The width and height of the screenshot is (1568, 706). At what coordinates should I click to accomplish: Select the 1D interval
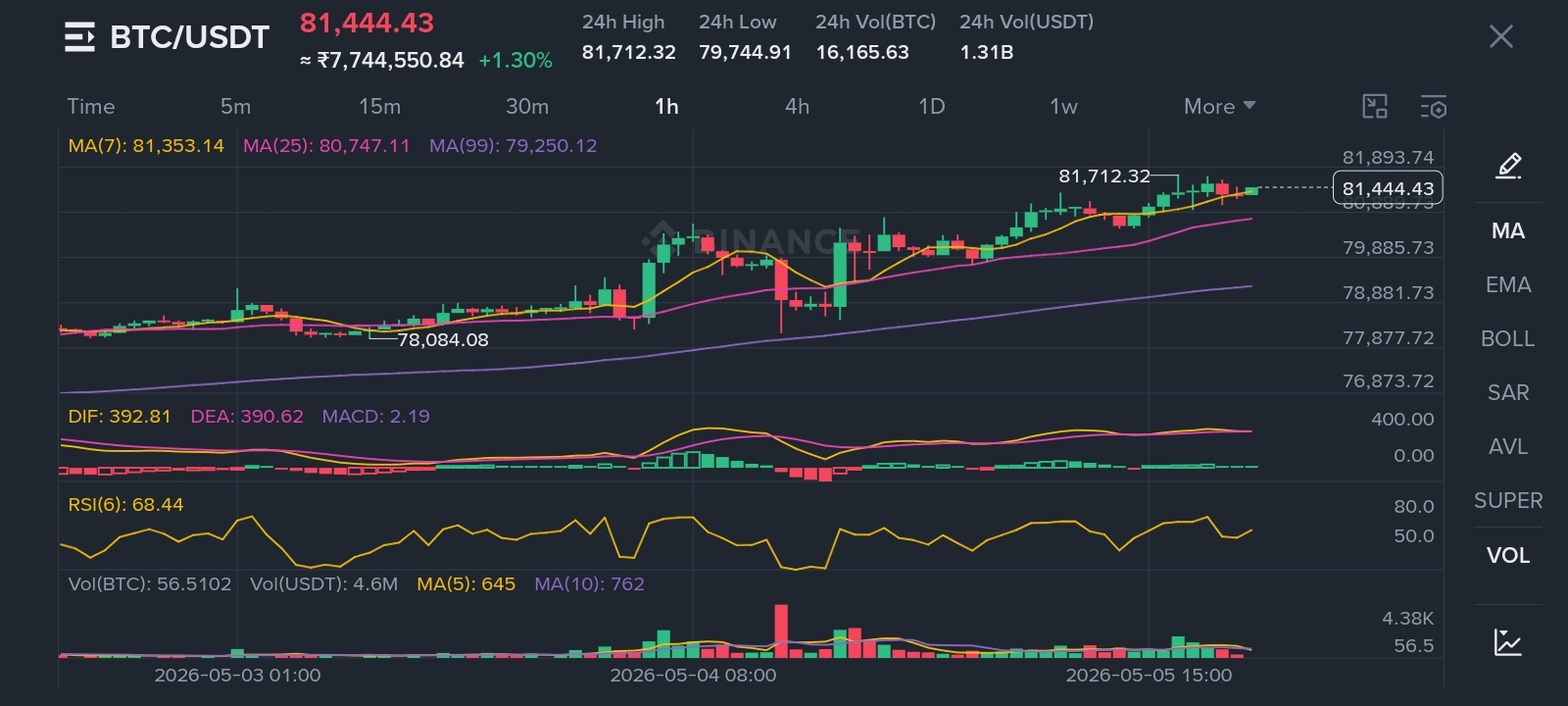[931, 106]
